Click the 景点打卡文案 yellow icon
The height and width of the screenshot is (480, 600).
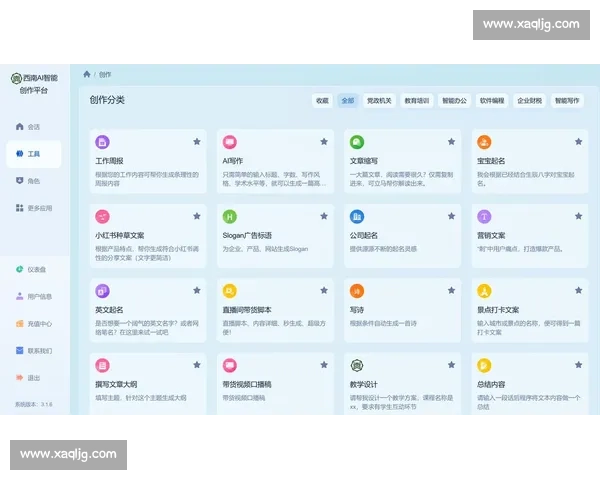484,291
